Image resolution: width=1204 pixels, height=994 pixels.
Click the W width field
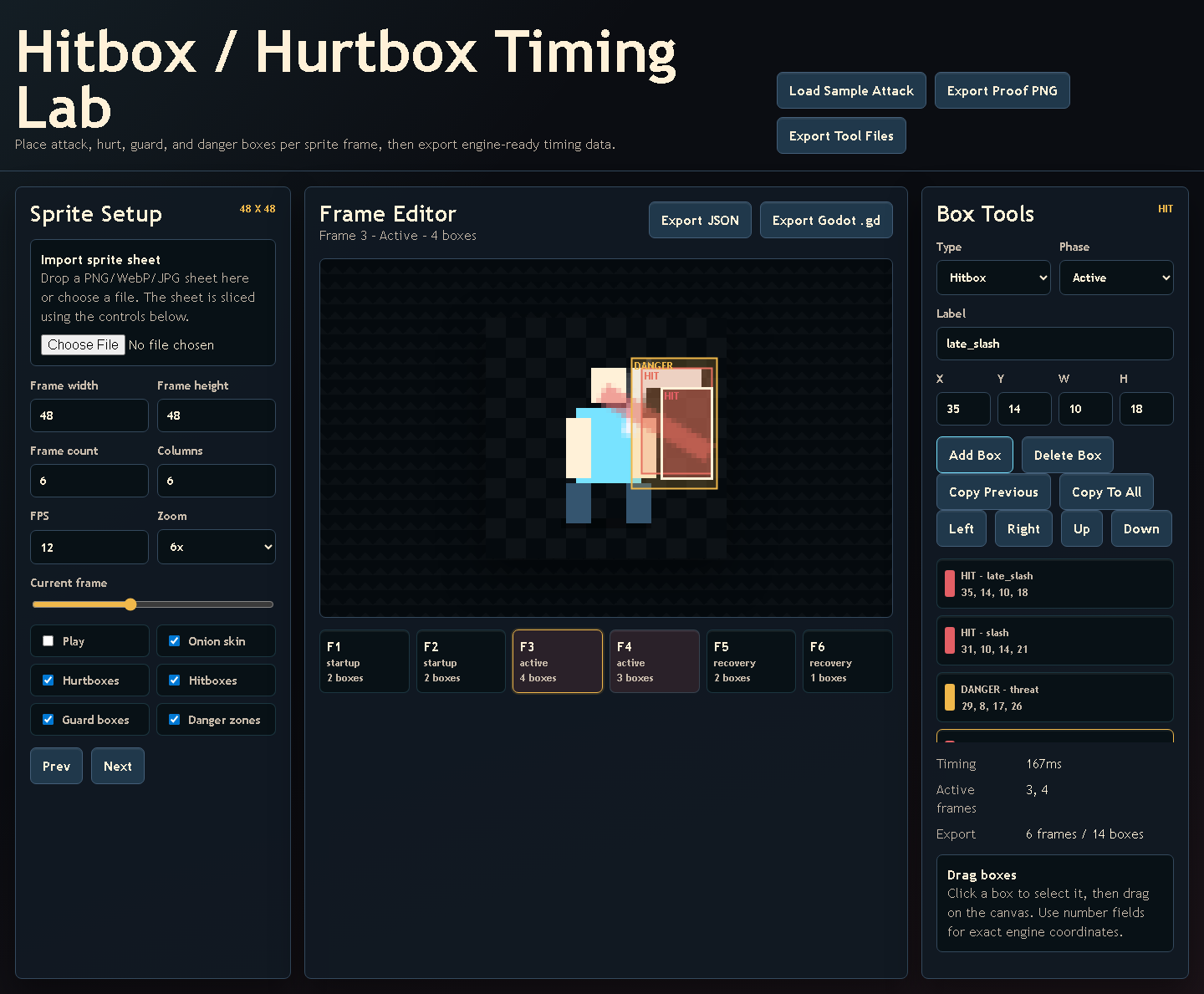pos(1085,409)
